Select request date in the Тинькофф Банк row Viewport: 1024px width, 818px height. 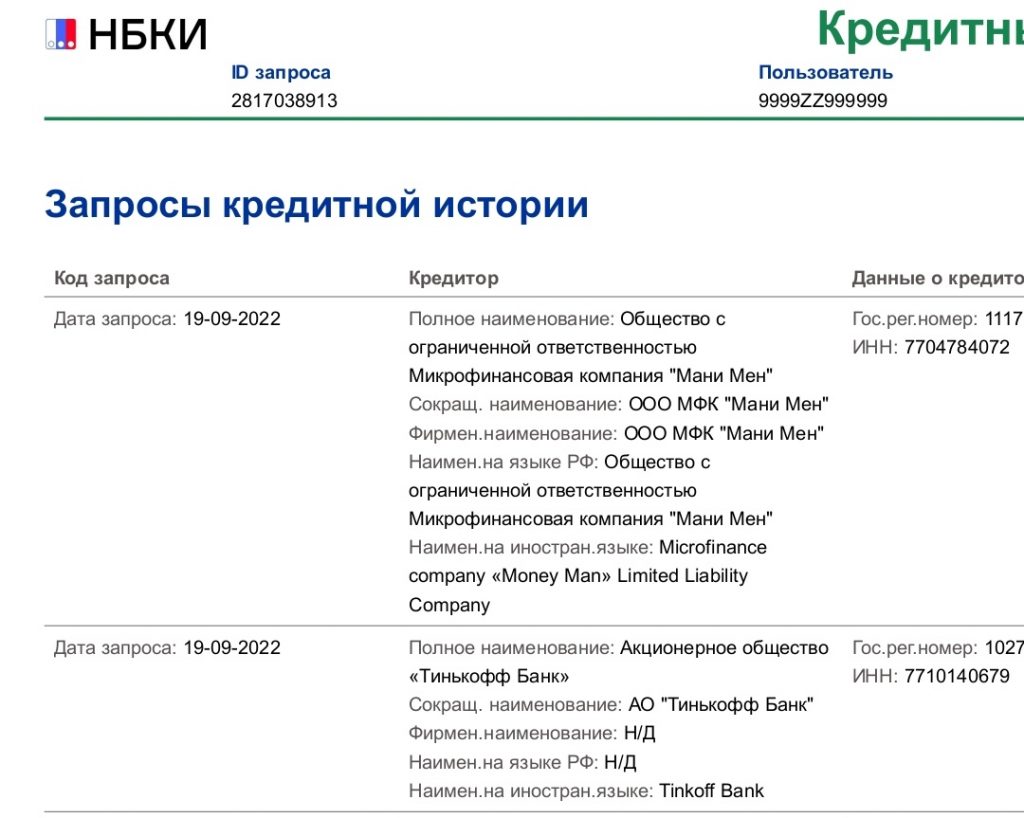[232, 648]
